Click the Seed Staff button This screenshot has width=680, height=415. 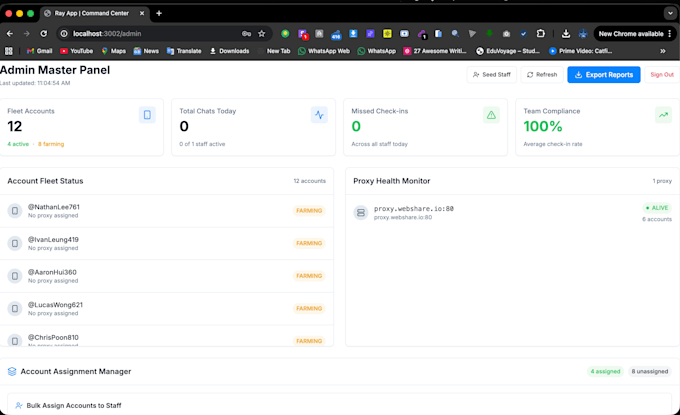tap(491, 75)
